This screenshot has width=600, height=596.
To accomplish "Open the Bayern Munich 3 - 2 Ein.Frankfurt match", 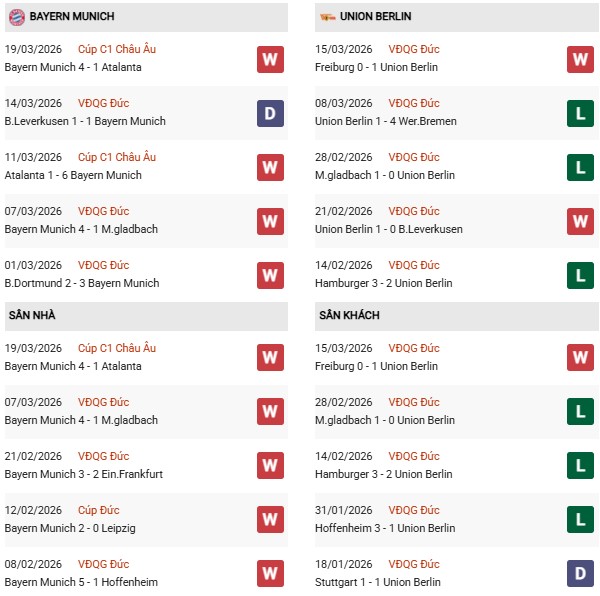I will [83, 475].
